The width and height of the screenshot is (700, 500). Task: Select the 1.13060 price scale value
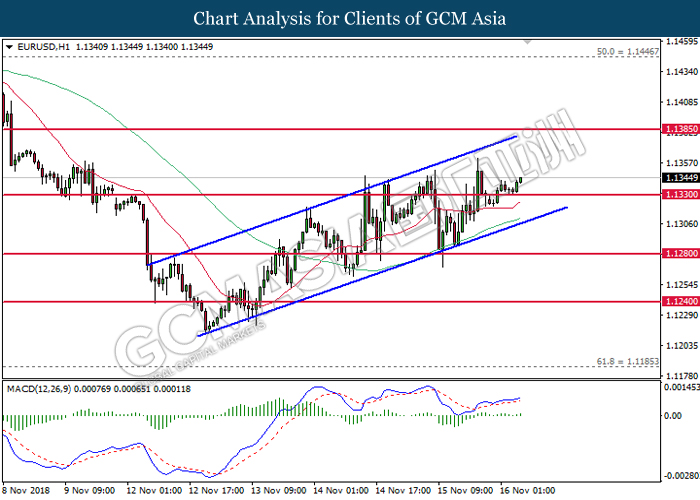(x=682, y=224)
